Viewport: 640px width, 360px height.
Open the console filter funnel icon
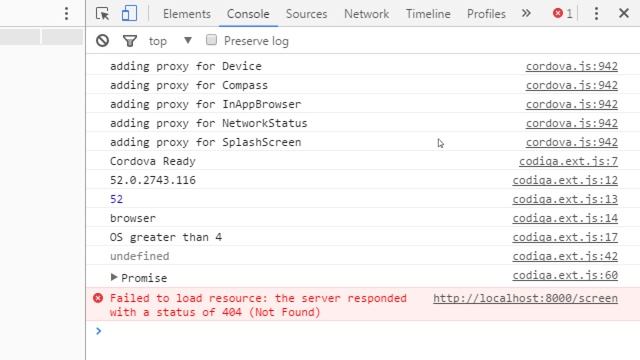(130, 41)
